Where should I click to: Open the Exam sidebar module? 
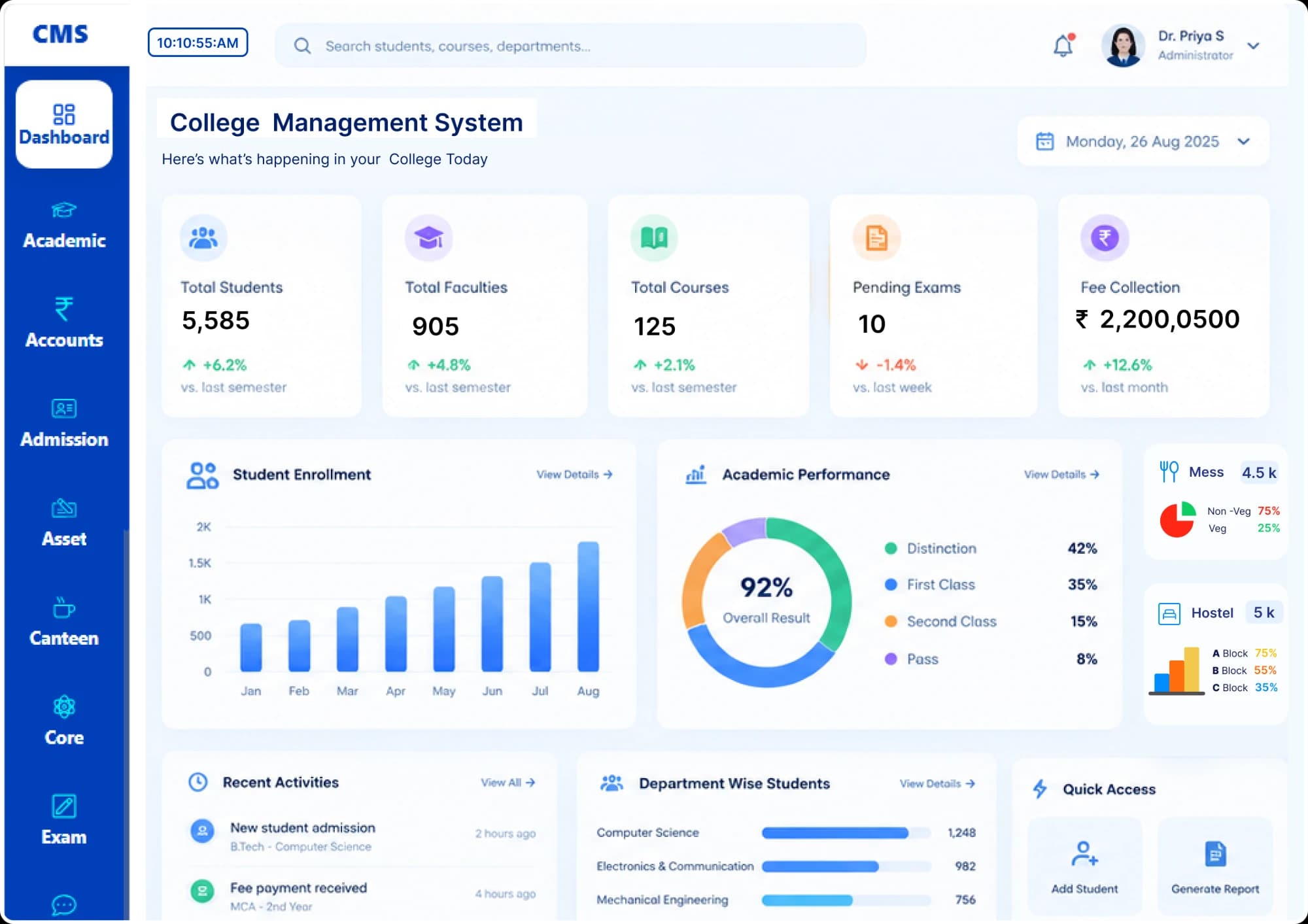click(x=64, y=821)
